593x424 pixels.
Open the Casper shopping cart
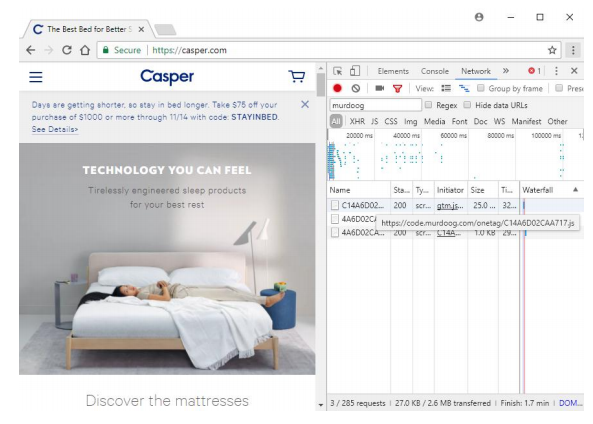pos(297,76)
